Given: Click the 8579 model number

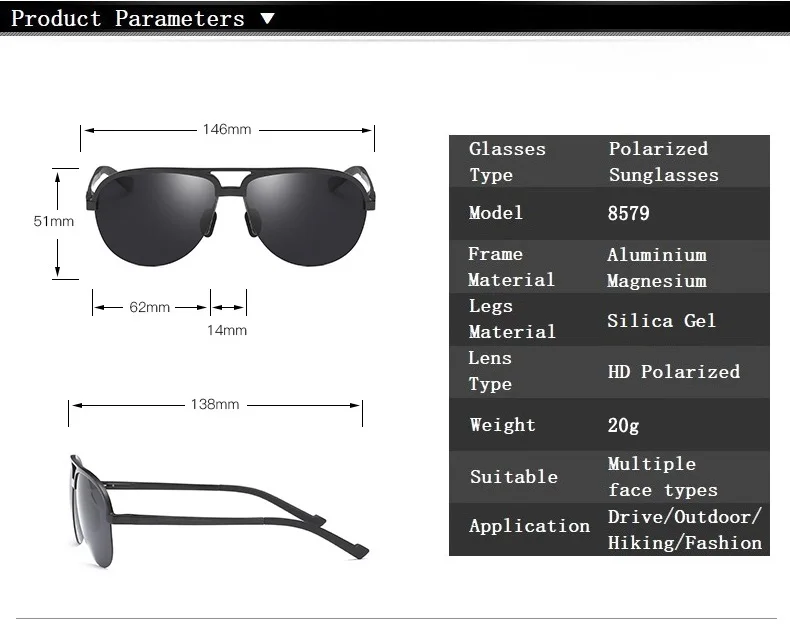Looking at the screenshot, I should [x=628, y=213].
